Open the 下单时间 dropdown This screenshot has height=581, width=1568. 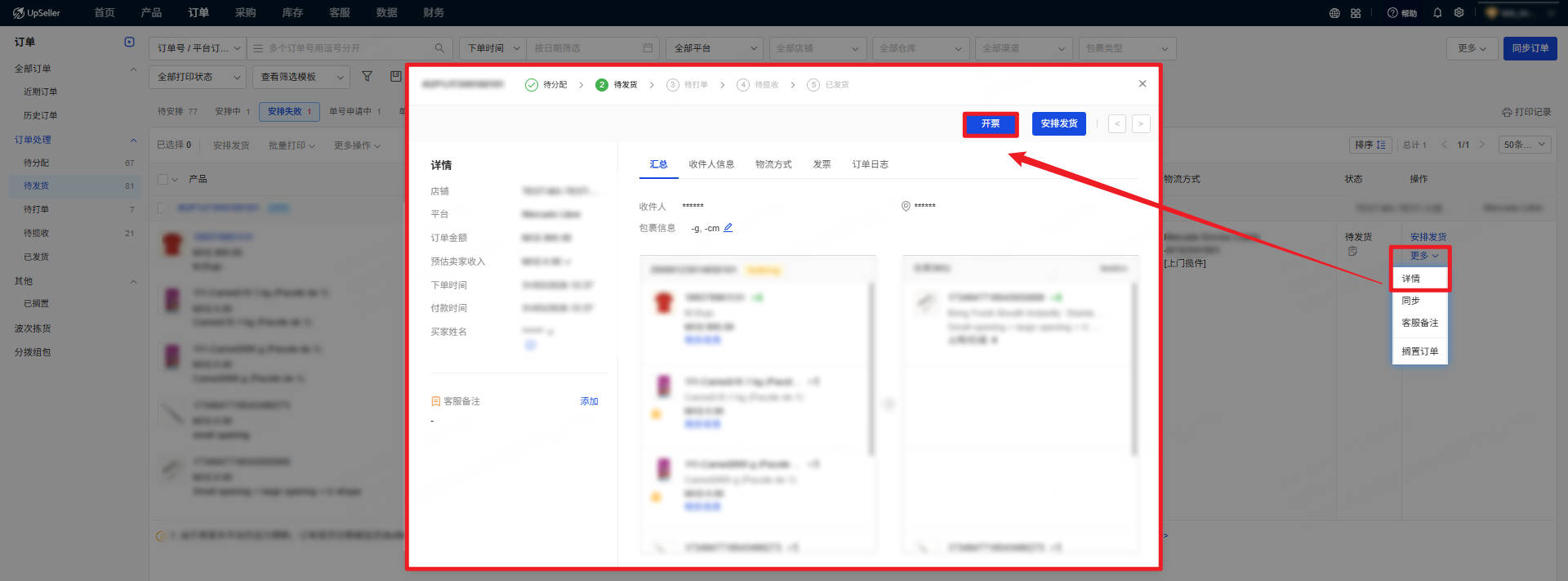(x=492, y=48)
